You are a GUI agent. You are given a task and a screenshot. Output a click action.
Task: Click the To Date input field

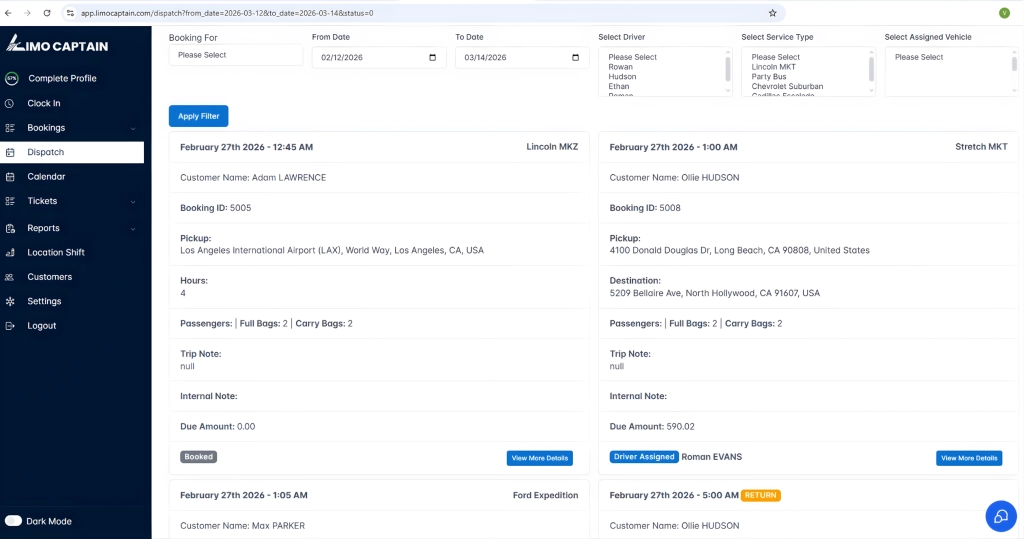(x=510, y=58)
